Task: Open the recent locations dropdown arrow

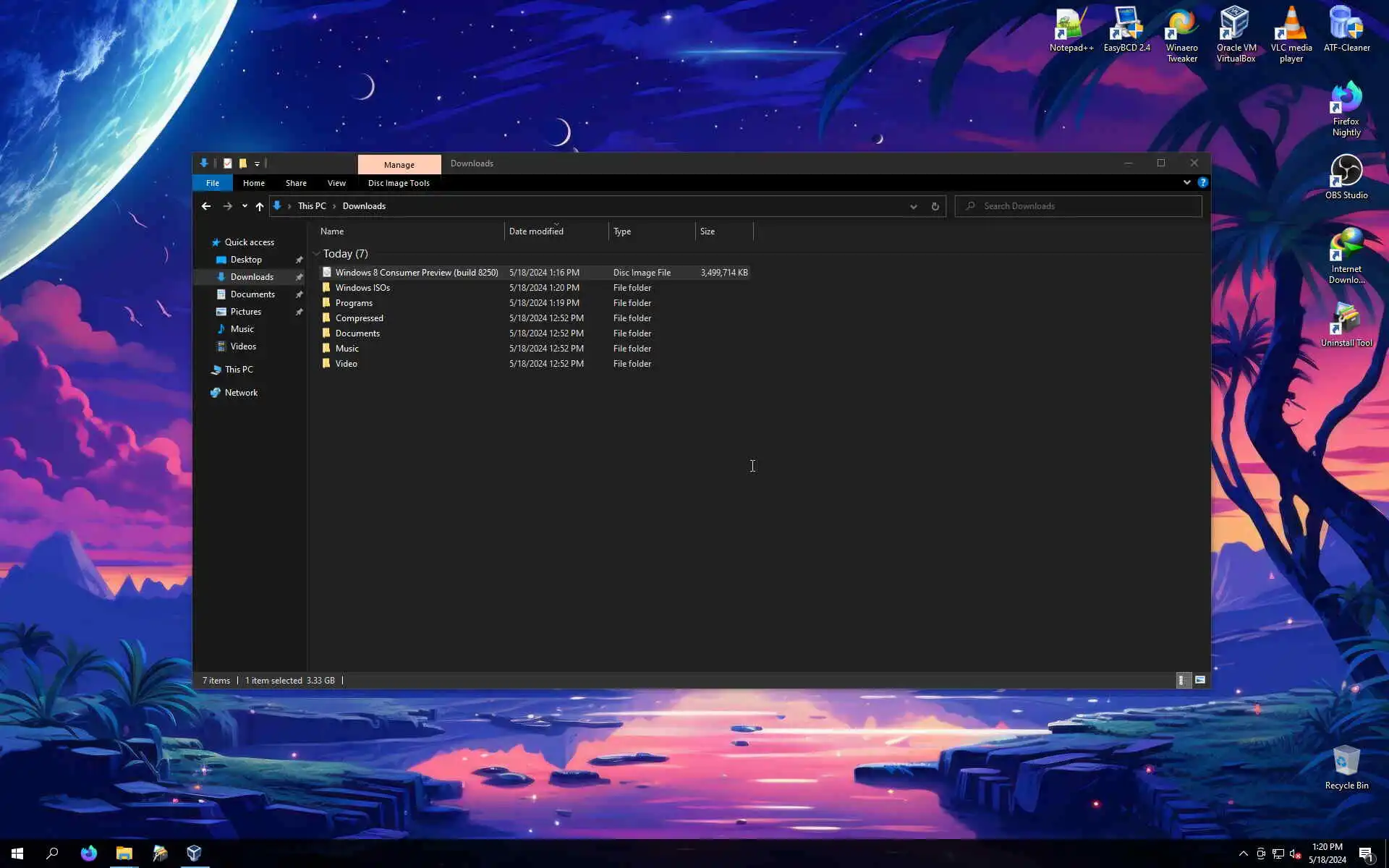Action: 245,206
